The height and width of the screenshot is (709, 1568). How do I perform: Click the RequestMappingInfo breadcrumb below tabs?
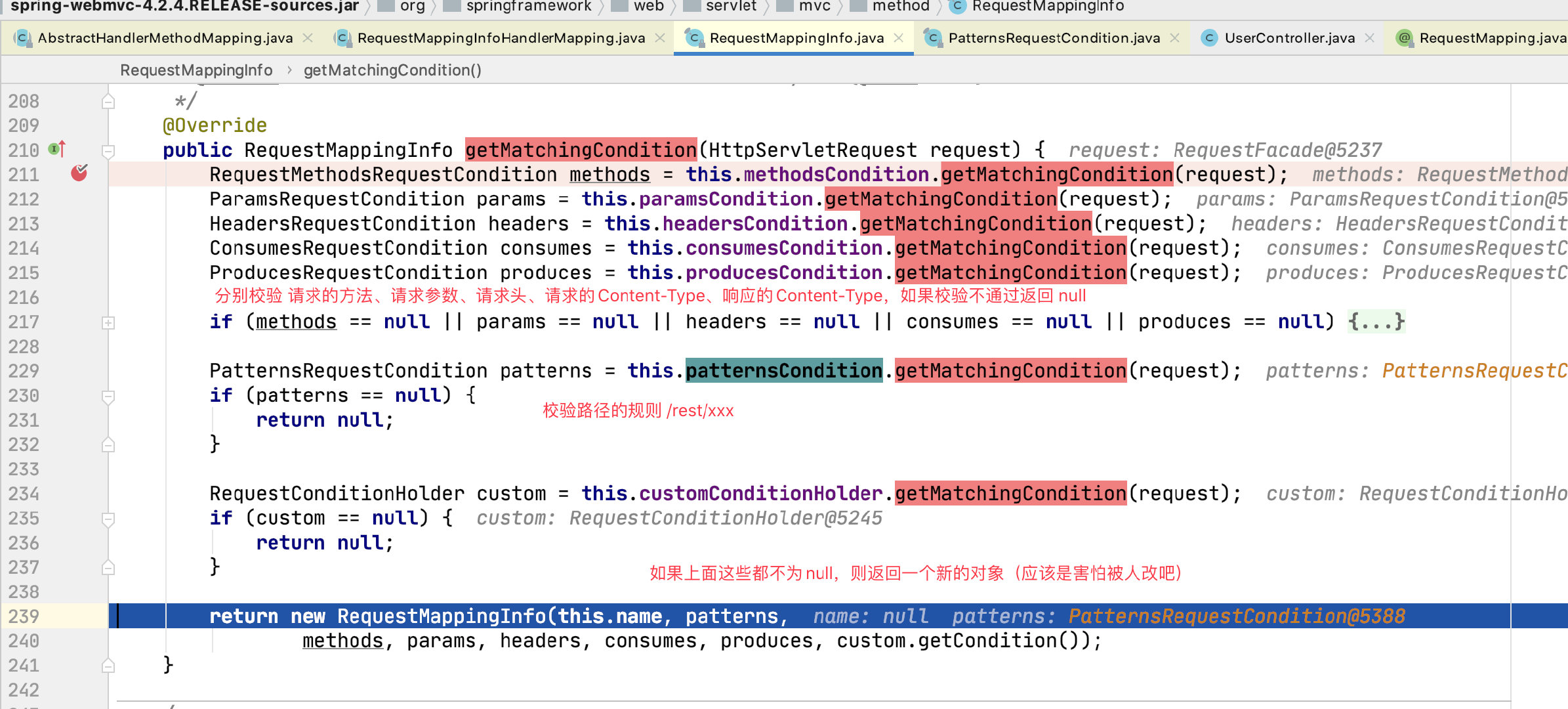196,70
